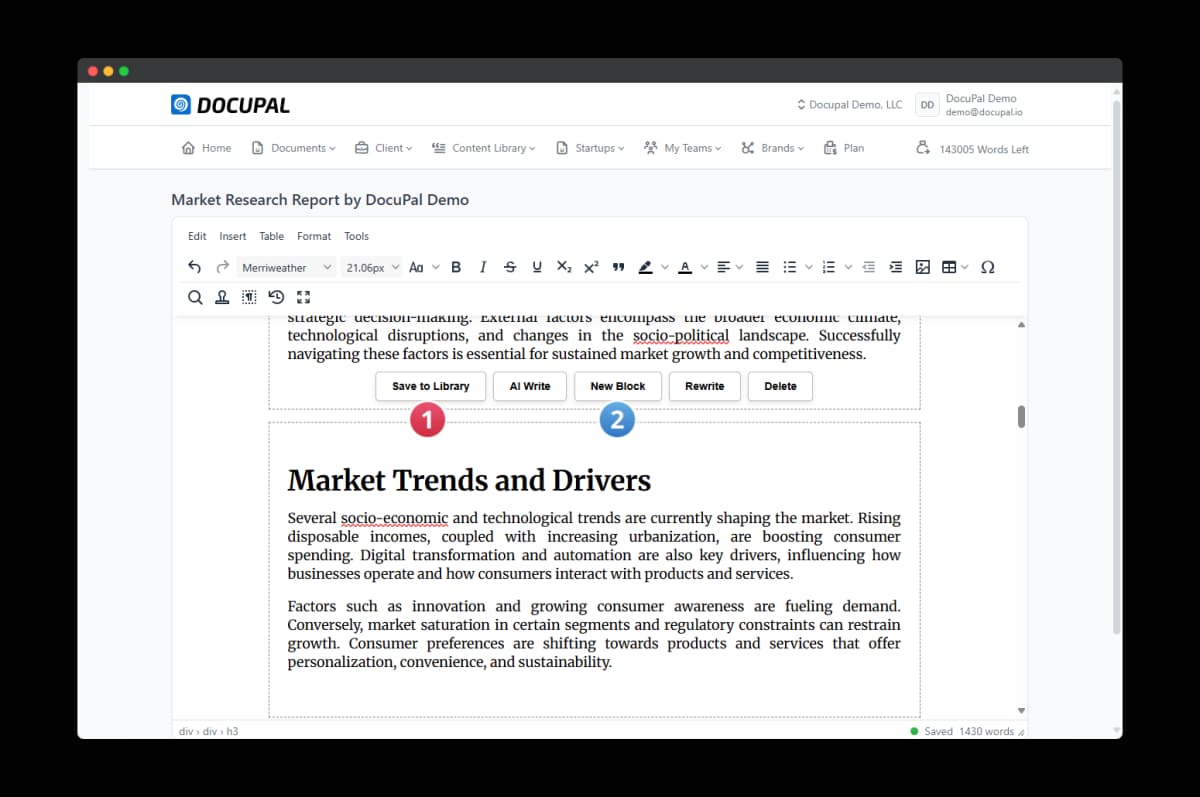Apply superscript formatting
Image resolution: width=1200 pixels, height=797 pixels.
pyautogui.click(x=591, y=267)
